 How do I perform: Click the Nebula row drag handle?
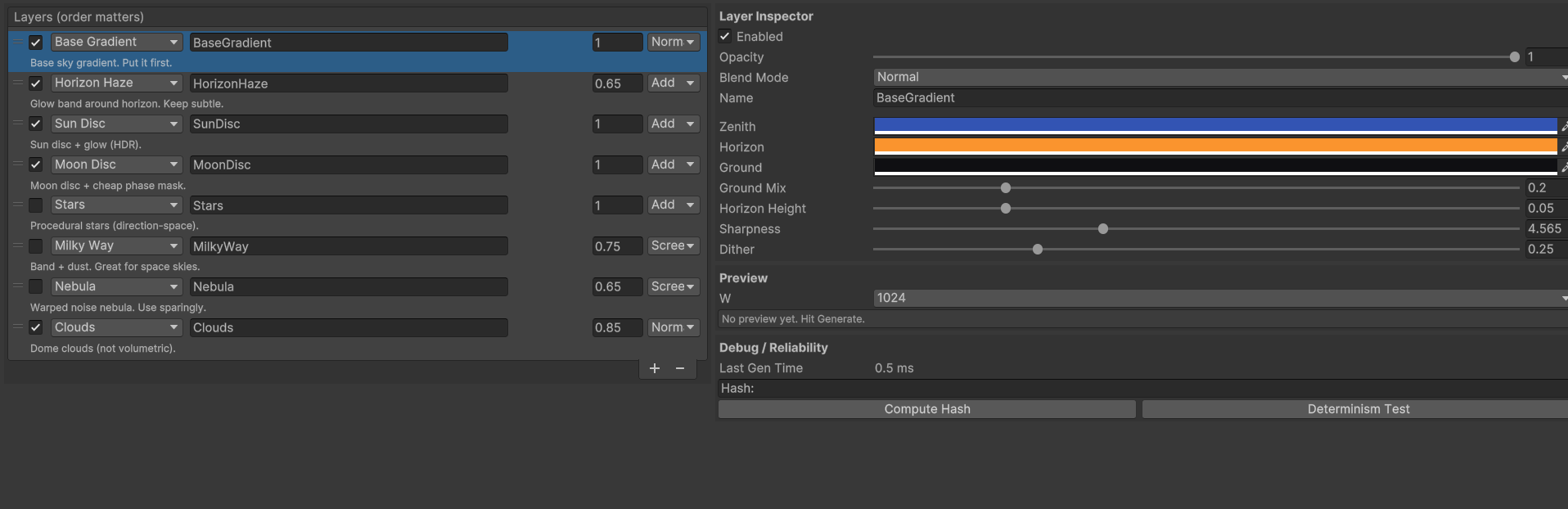[x=18, y=286]
